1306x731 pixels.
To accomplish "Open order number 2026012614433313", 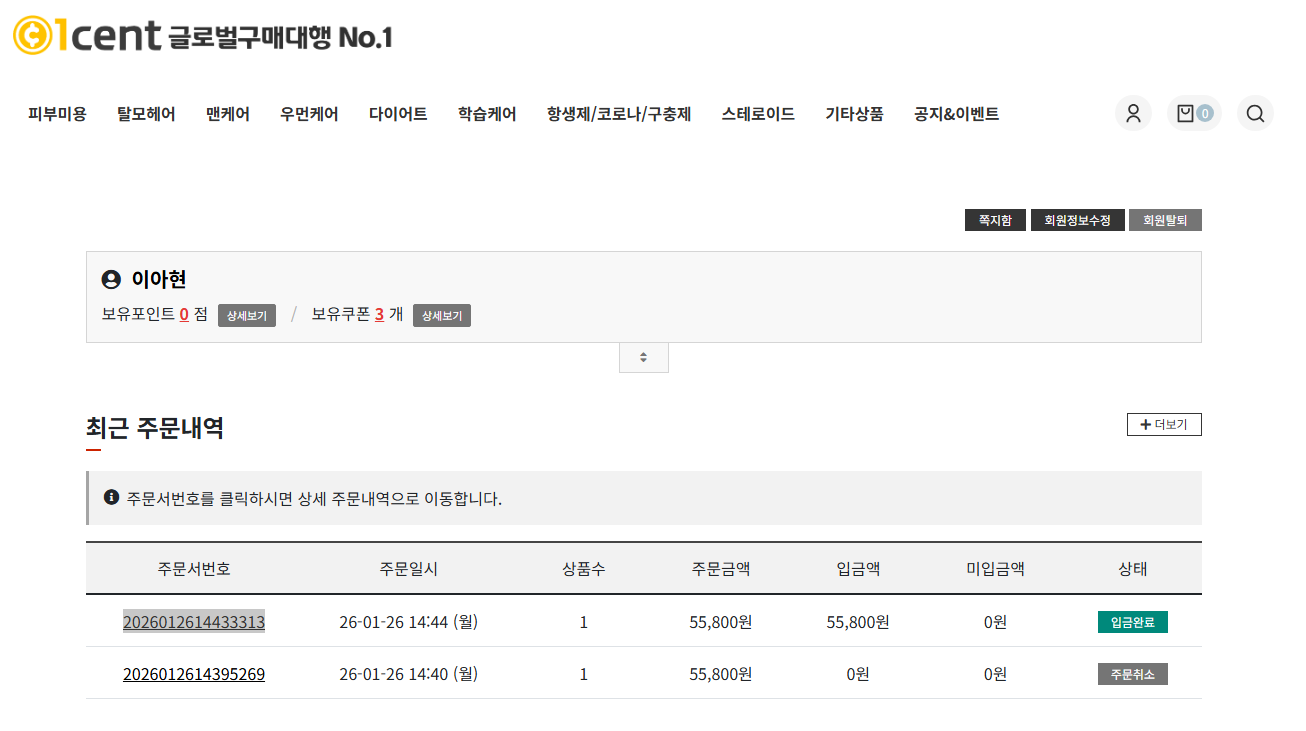I will (194, 622).
